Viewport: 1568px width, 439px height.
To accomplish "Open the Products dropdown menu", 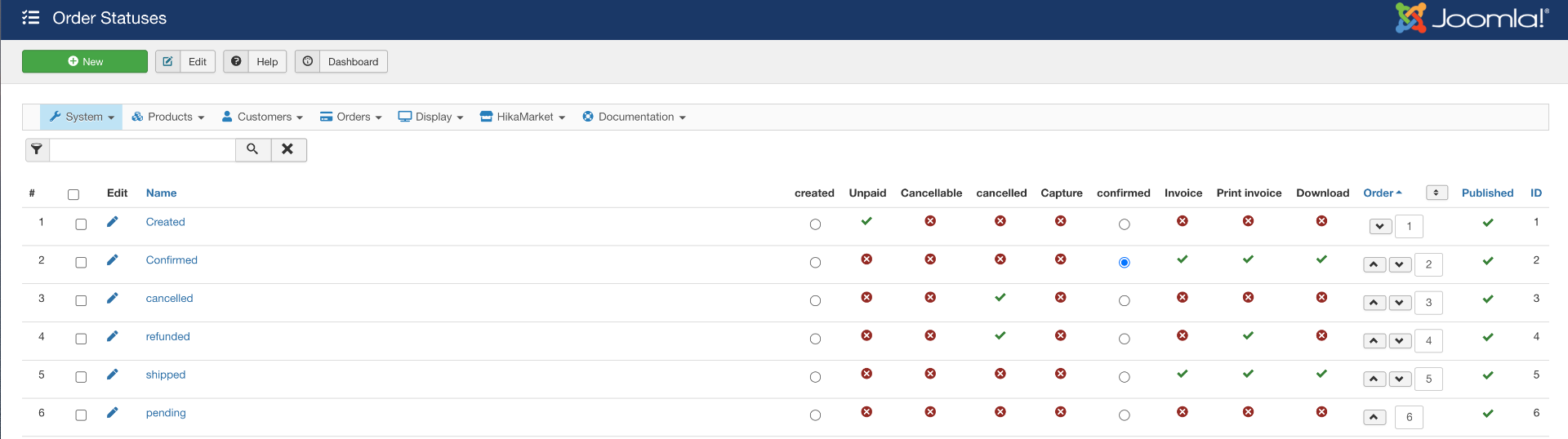I will [168, 117].
